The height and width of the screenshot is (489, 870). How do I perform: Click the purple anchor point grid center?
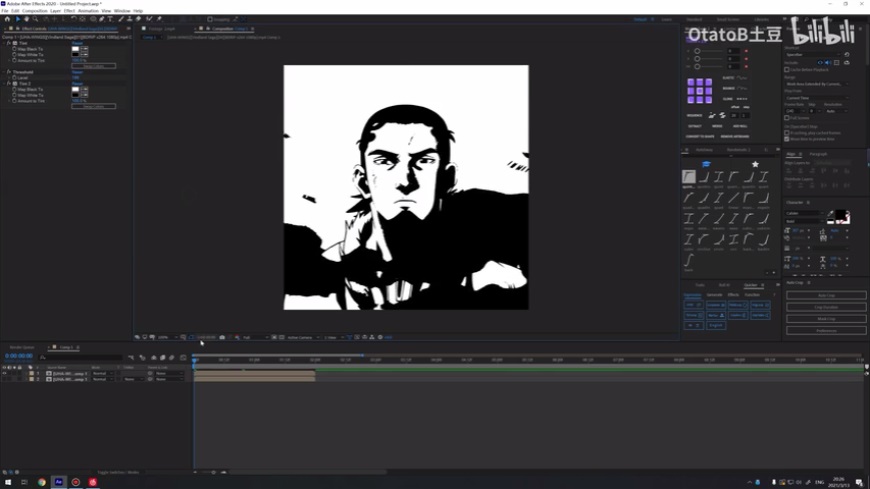click(700, 91)
